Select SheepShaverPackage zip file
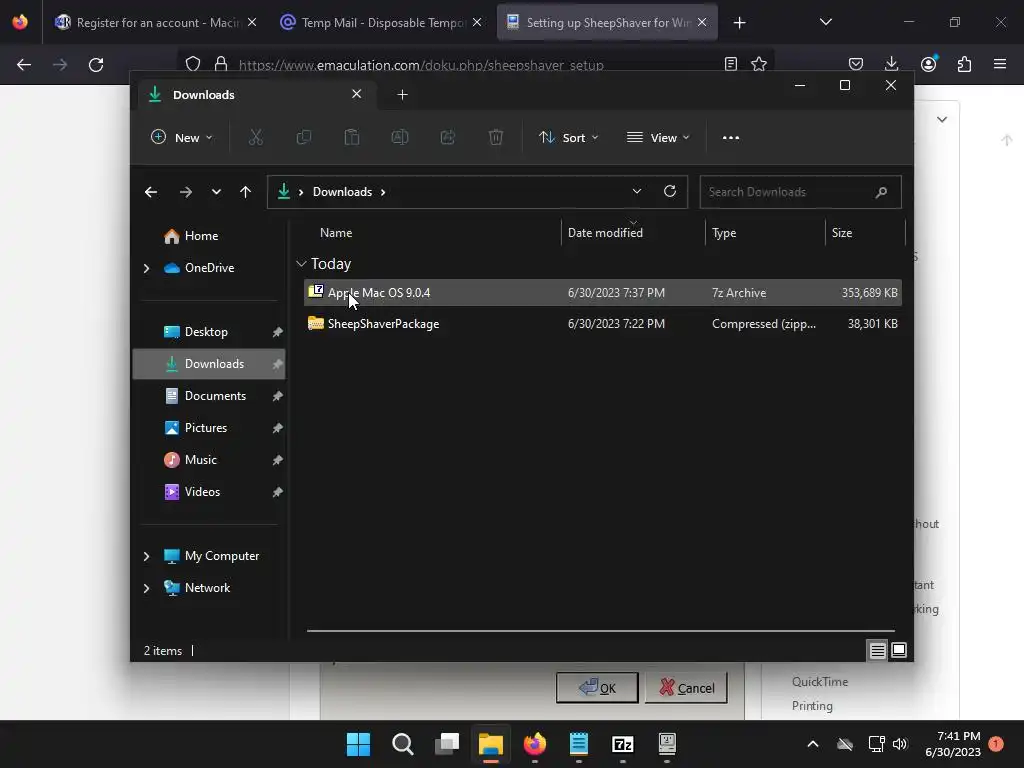This screenshot has height=768, width=1024. (x=602, y=324)
